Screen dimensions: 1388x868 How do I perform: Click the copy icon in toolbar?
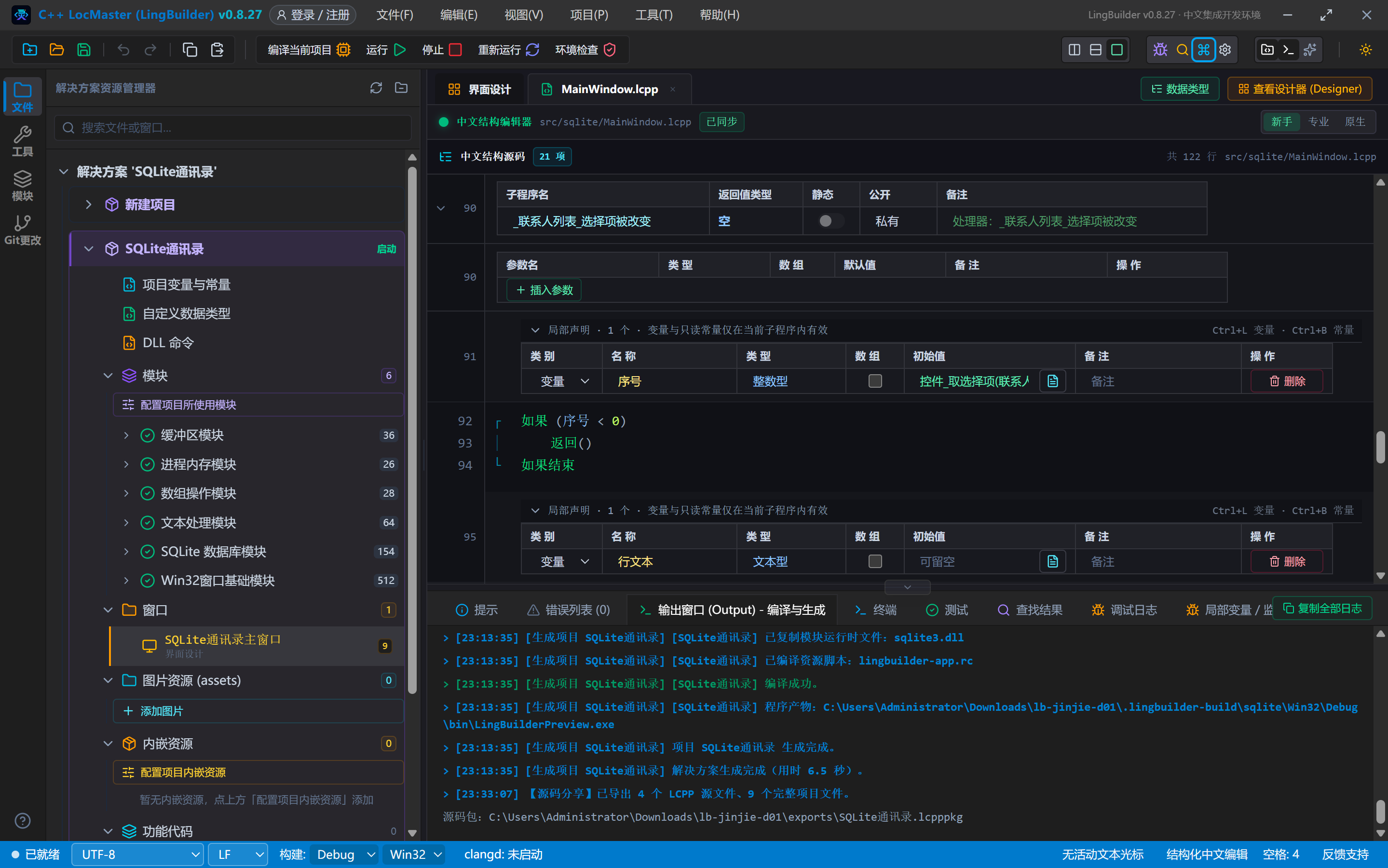pos(190,50)
